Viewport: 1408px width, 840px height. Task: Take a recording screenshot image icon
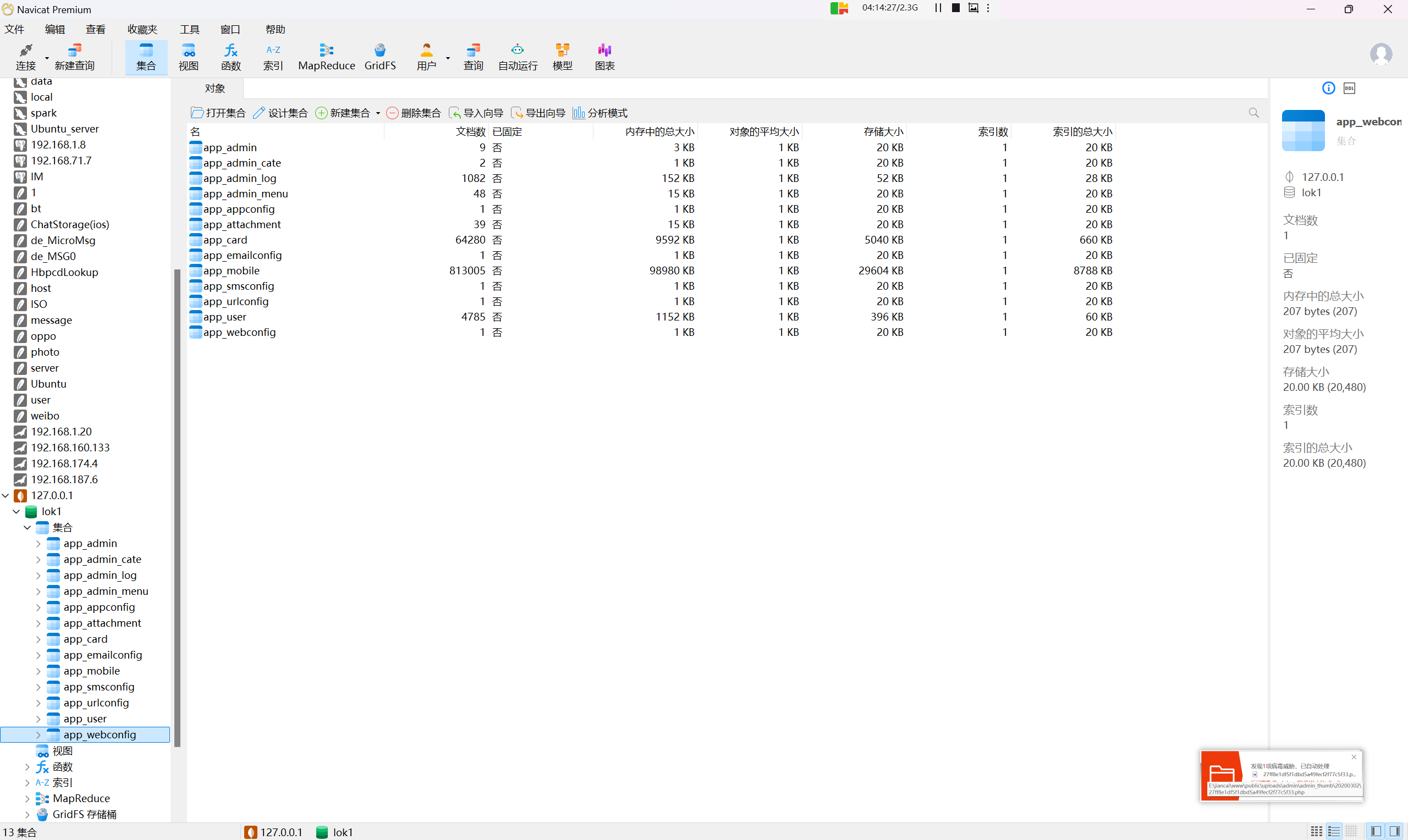(973, 8)
